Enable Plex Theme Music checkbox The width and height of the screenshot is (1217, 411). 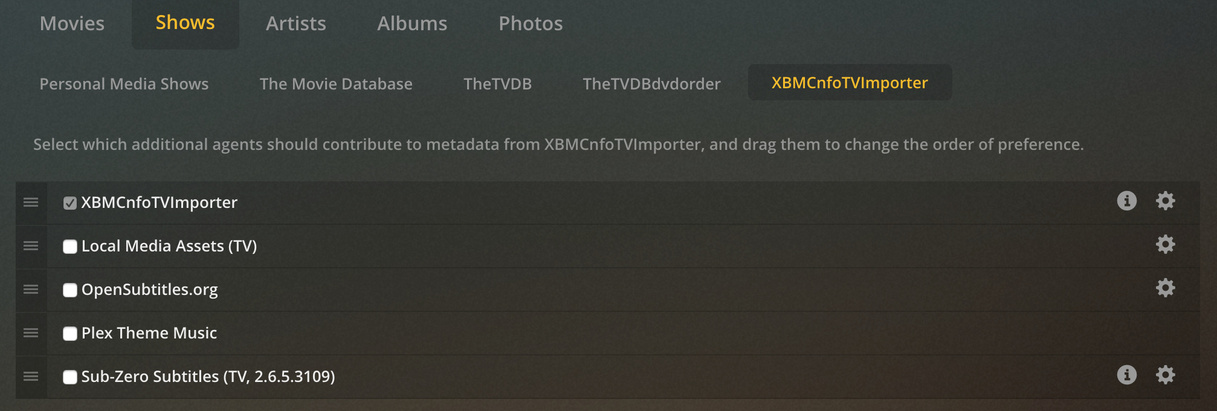click(x=70, y=334)
